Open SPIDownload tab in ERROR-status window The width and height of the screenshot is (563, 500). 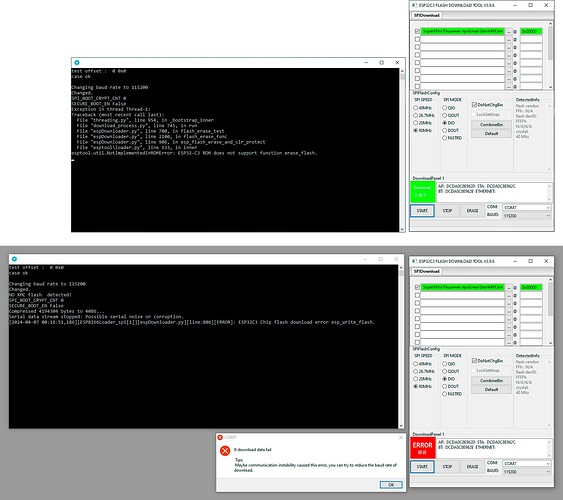coord(426,271)
